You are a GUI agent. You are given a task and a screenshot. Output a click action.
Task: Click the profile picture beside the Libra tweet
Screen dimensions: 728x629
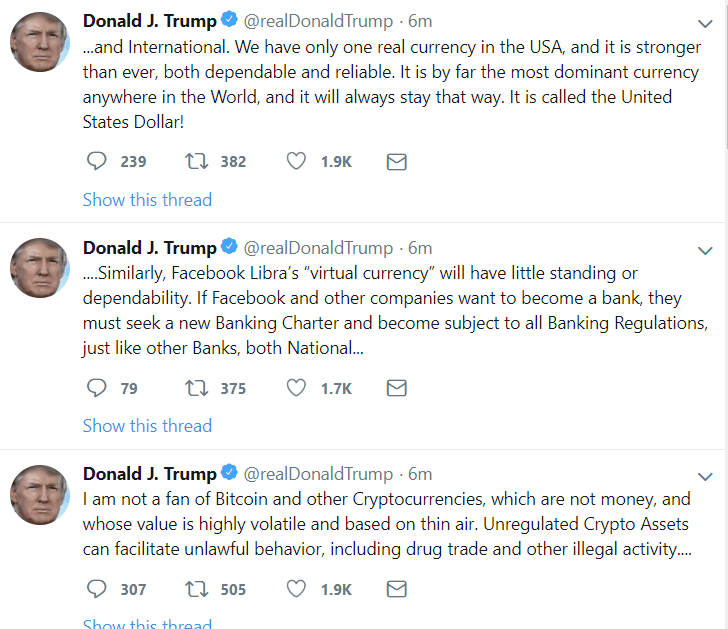(40, 268)
